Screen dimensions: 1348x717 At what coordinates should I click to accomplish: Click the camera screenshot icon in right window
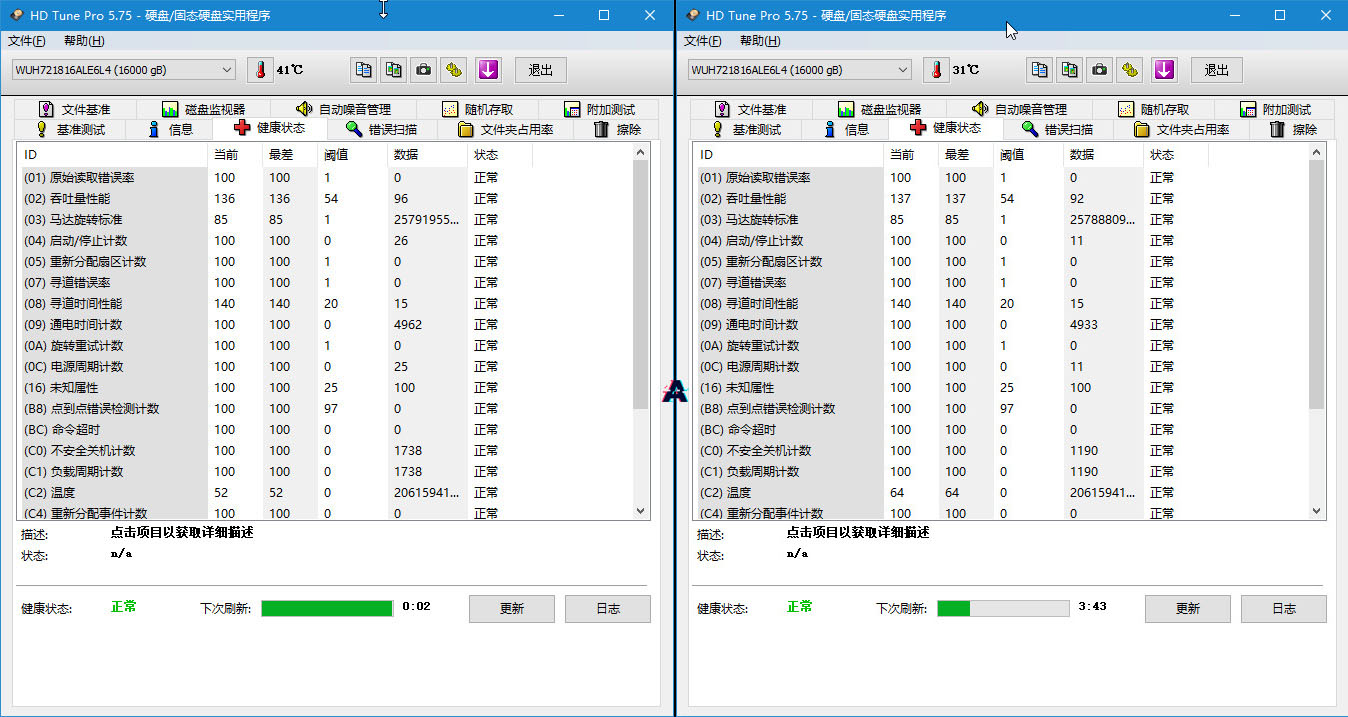point(1098,69)
